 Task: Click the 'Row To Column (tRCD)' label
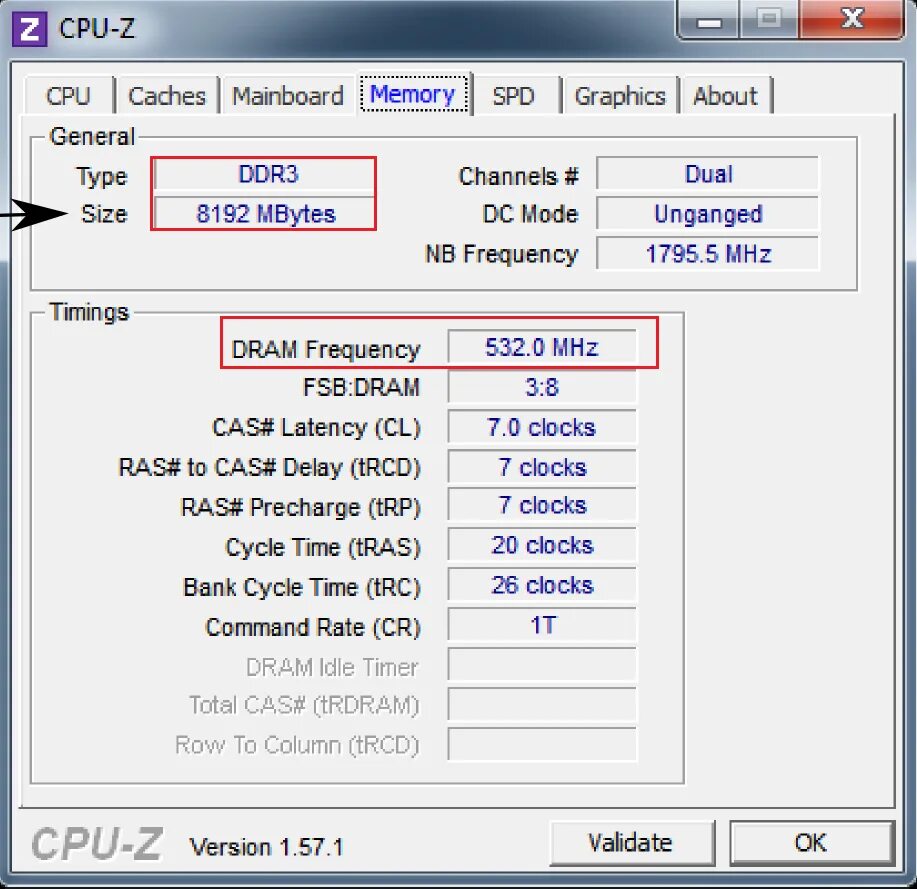297,745
